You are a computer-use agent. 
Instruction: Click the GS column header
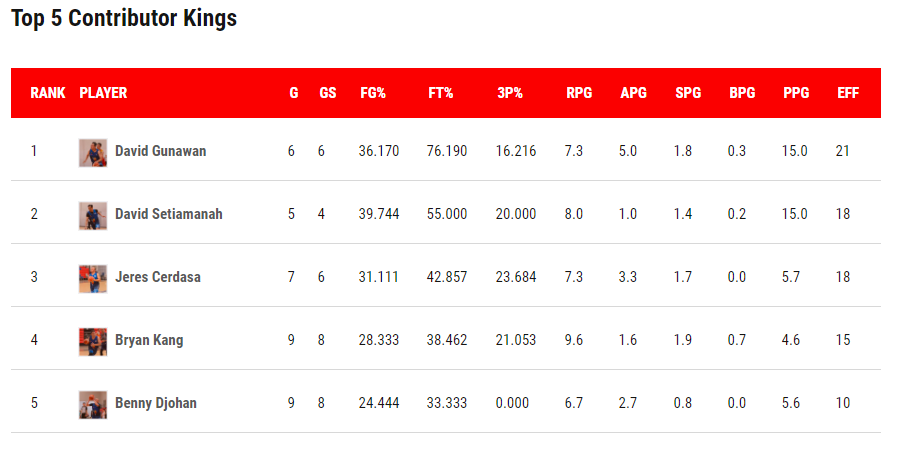[327, 93]
